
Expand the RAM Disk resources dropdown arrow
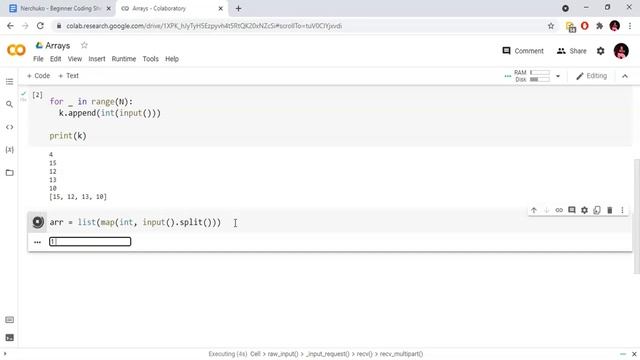pyautogui.click(x=558, y=76)
